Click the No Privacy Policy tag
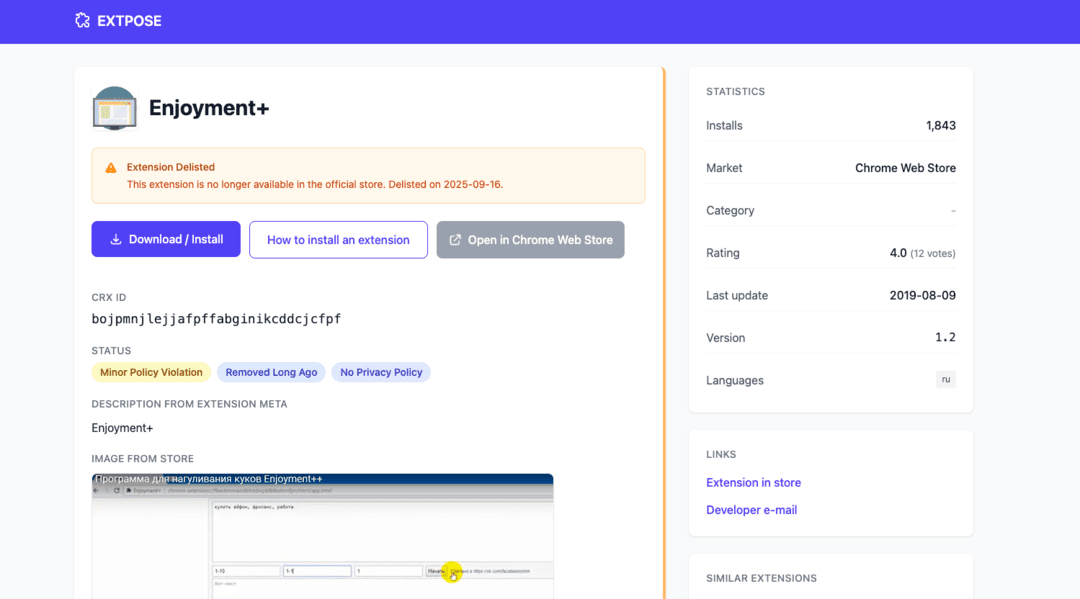The height and width of the screenshot is (599, 1080). point(381,372)
